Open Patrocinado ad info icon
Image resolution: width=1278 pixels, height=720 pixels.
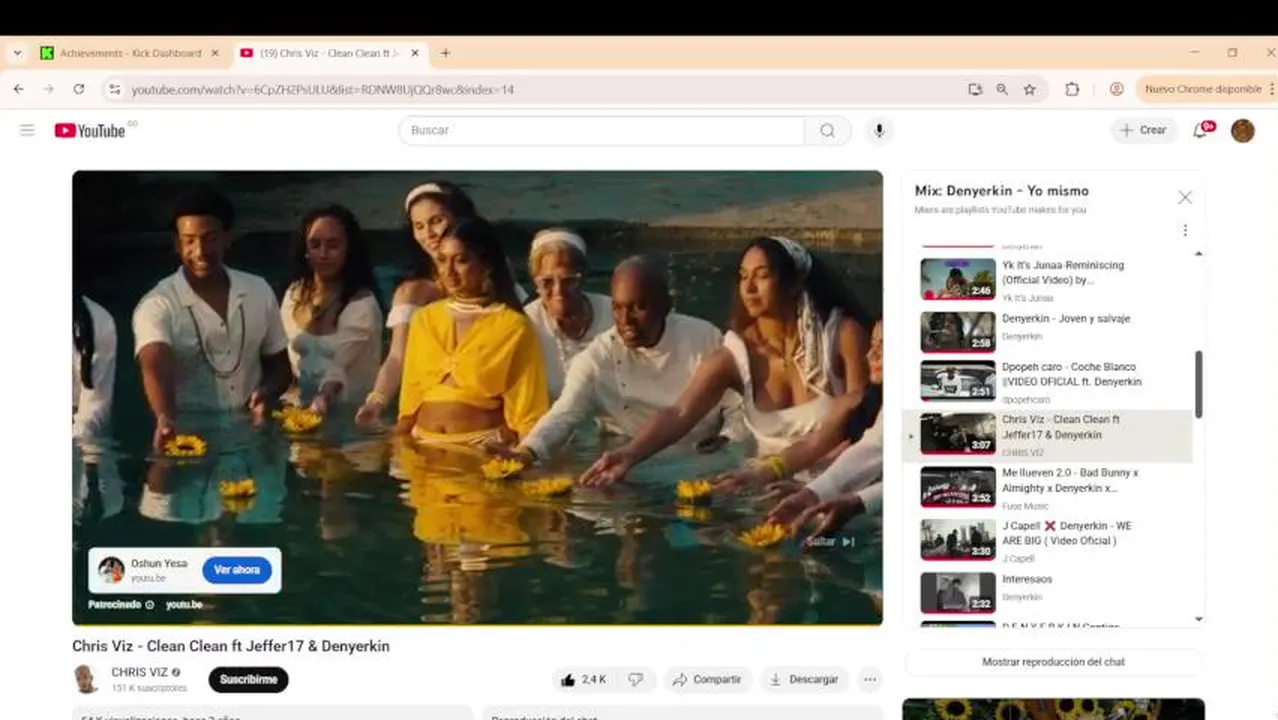click(150, 605)
